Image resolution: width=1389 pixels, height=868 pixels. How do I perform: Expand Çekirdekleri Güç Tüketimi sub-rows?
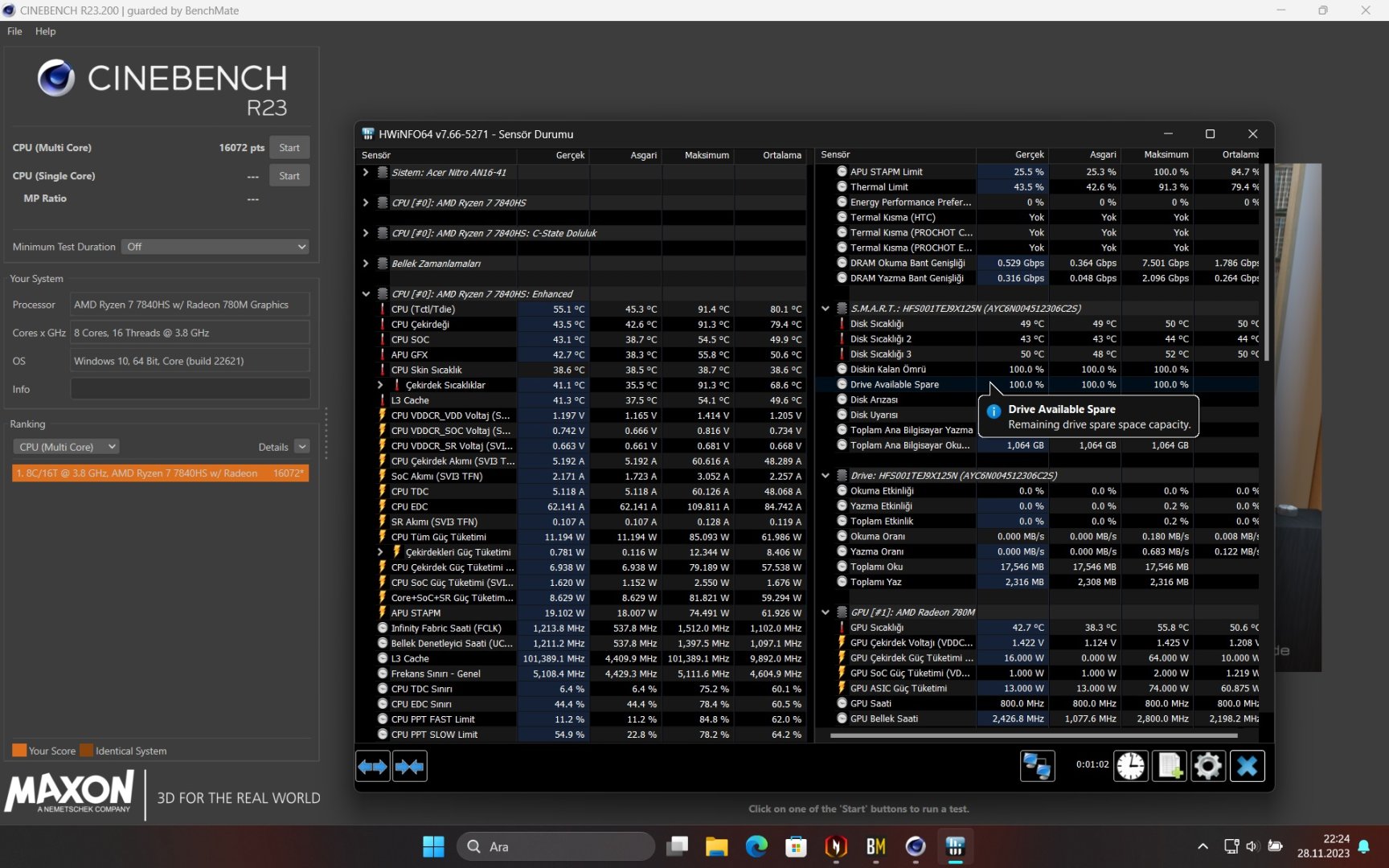pos(380,552)
